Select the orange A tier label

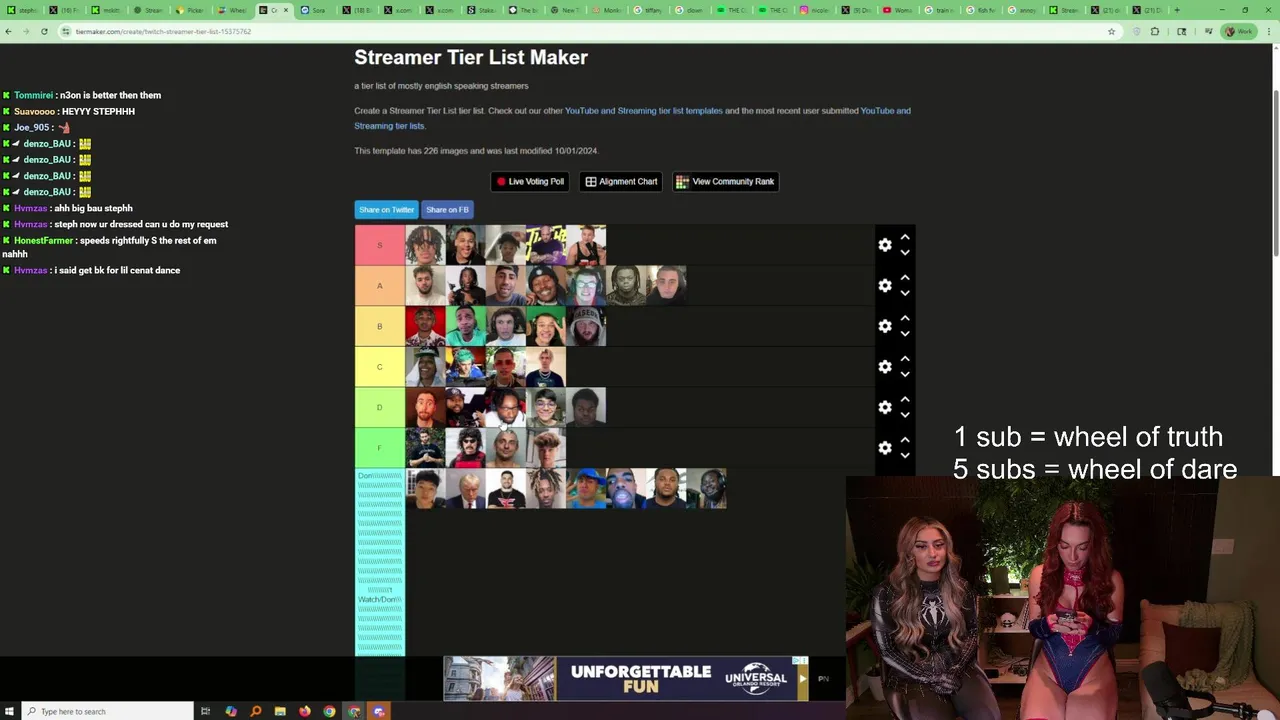[x=380, y=286]
